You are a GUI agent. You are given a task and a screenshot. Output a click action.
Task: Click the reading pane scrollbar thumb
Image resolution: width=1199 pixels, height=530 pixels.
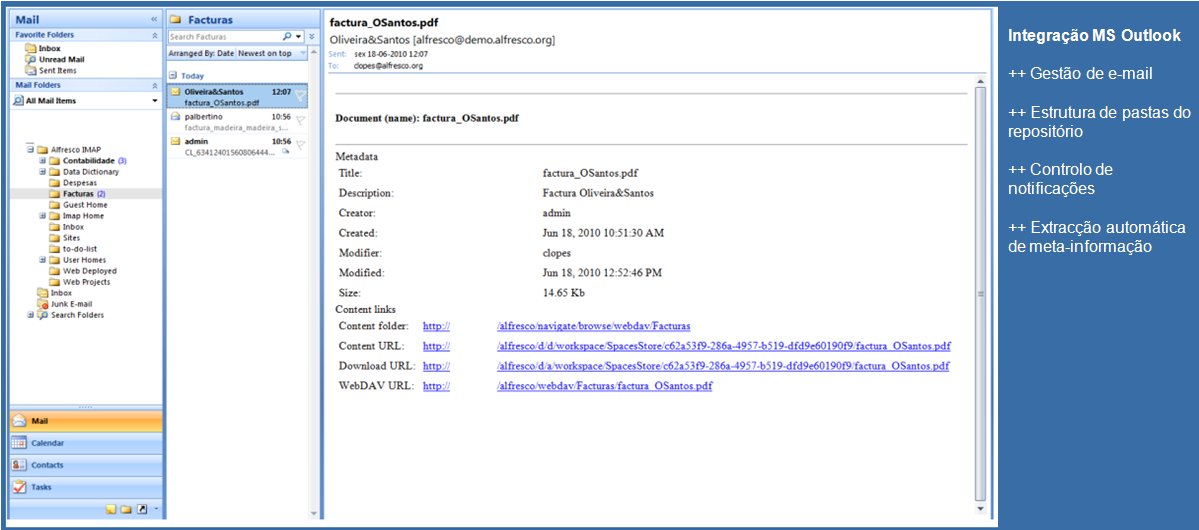981,294
